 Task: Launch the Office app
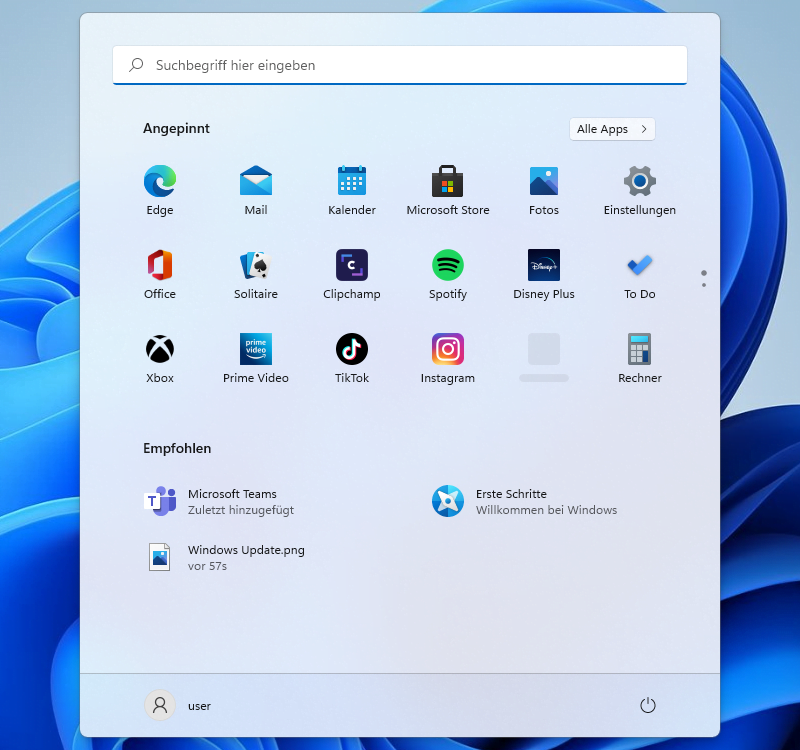pyautogui.click(x=160, y=274)
